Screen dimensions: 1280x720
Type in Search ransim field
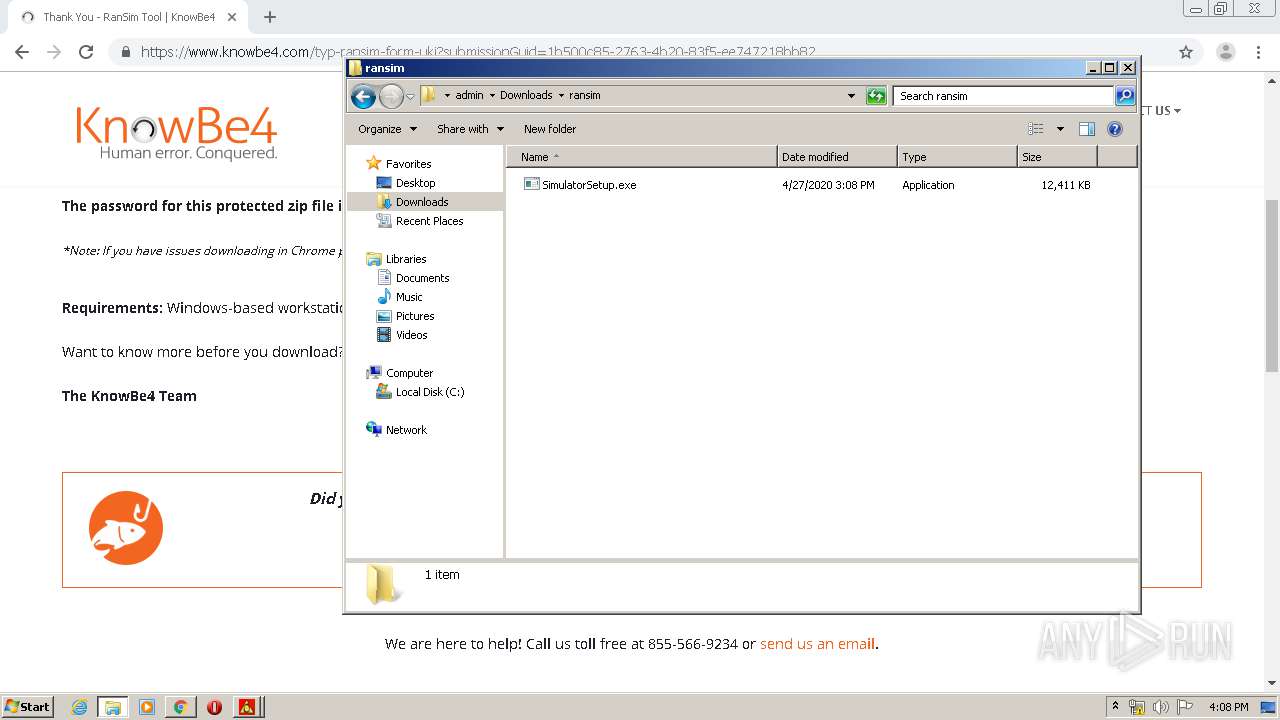click(x=1003, y=96)
